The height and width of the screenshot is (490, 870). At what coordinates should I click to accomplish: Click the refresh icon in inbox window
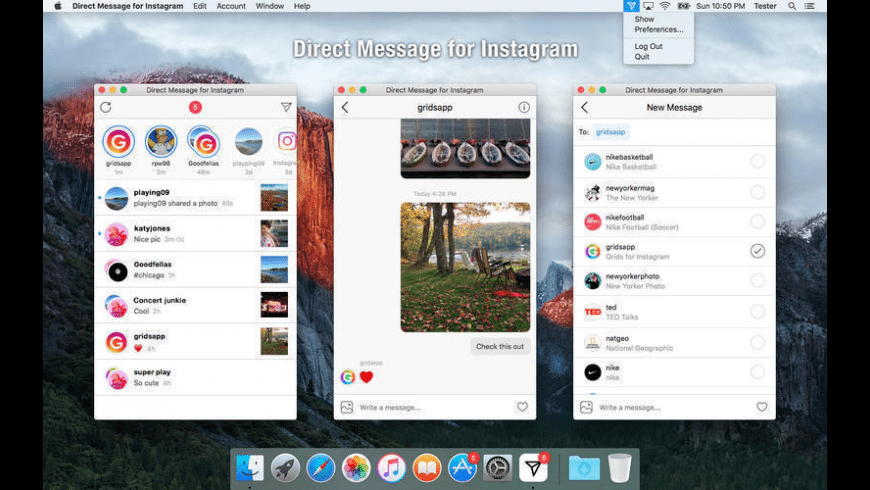(106, 107)
